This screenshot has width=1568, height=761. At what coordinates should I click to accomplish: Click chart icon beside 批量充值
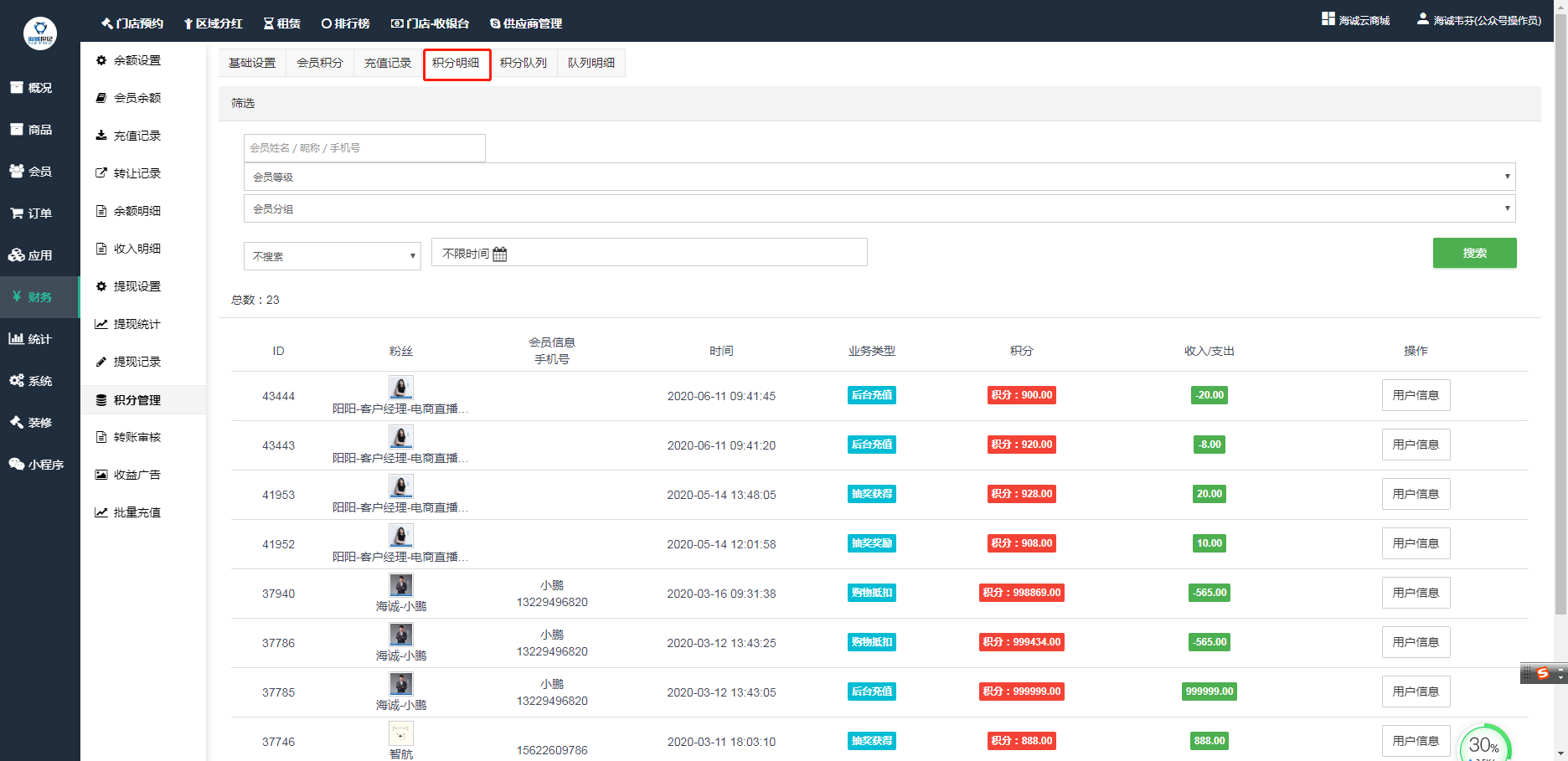coord(101,512)
